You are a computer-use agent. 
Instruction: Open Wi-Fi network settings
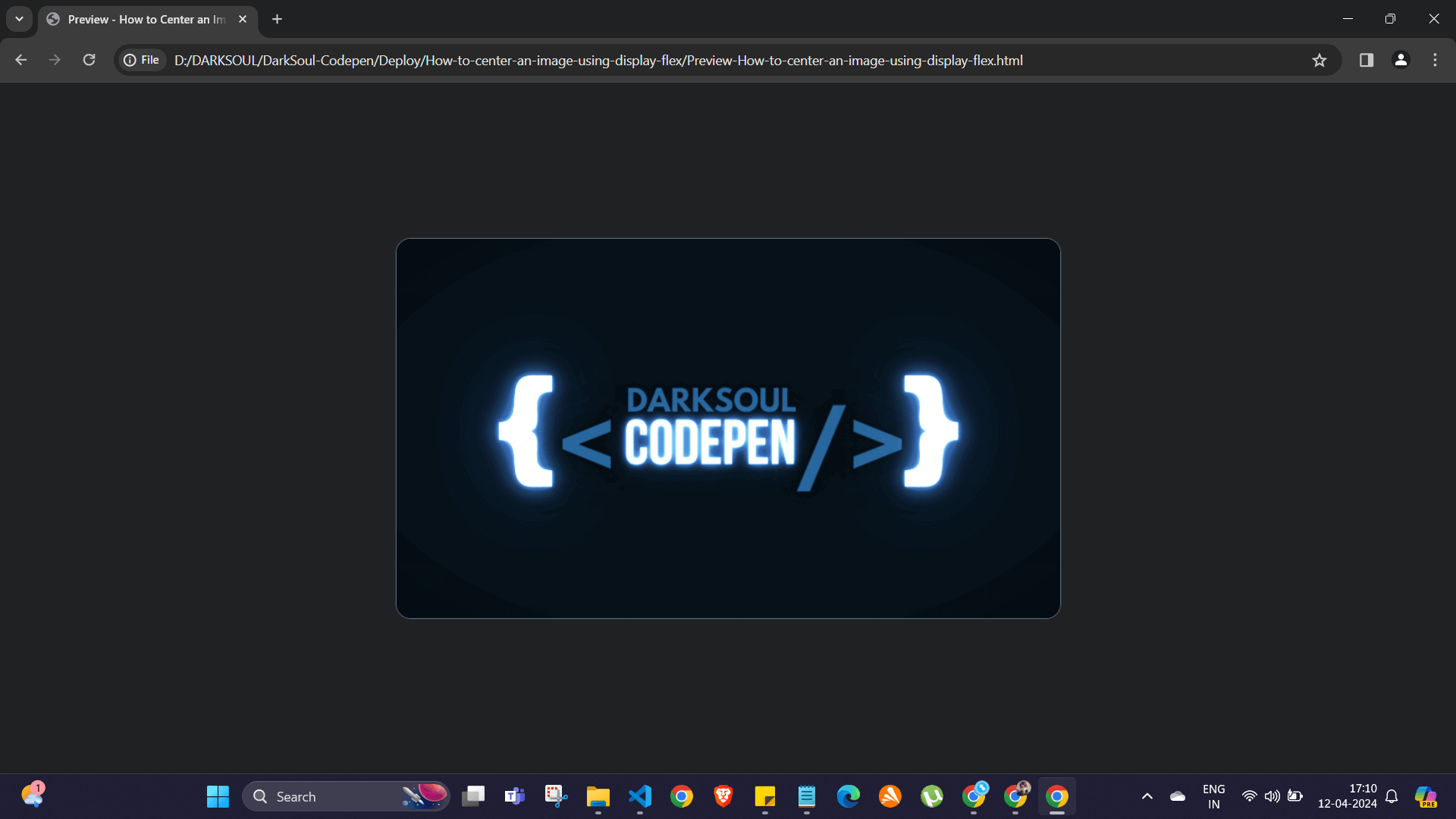[x=1249, y=796]
